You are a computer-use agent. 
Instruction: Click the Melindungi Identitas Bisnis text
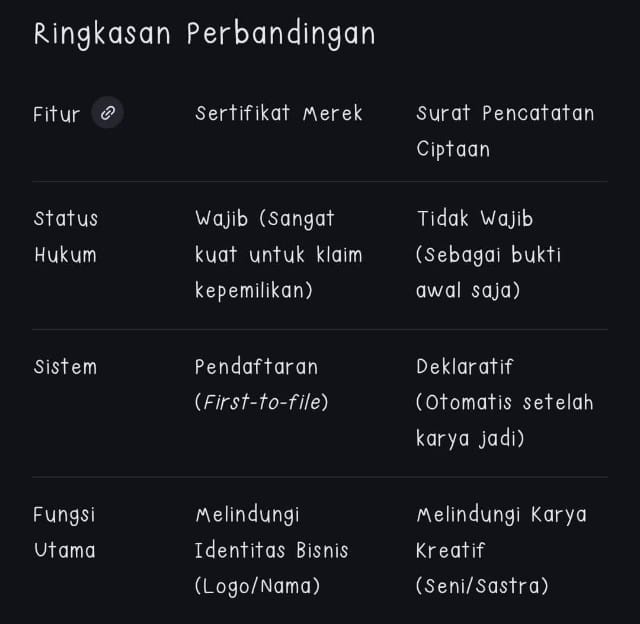point(271,532)
